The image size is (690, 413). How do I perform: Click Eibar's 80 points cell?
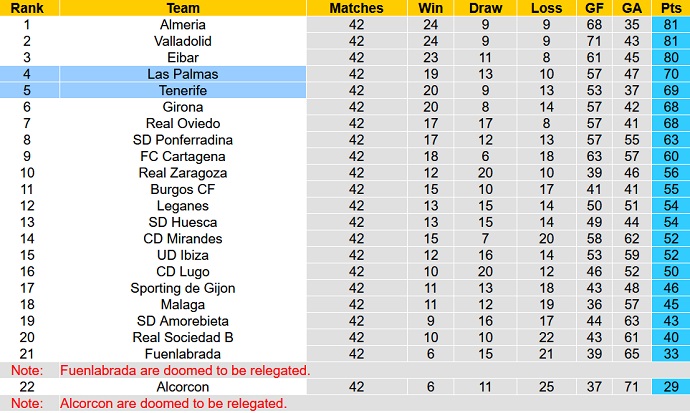pyautogui.click(x=669, y=57)
